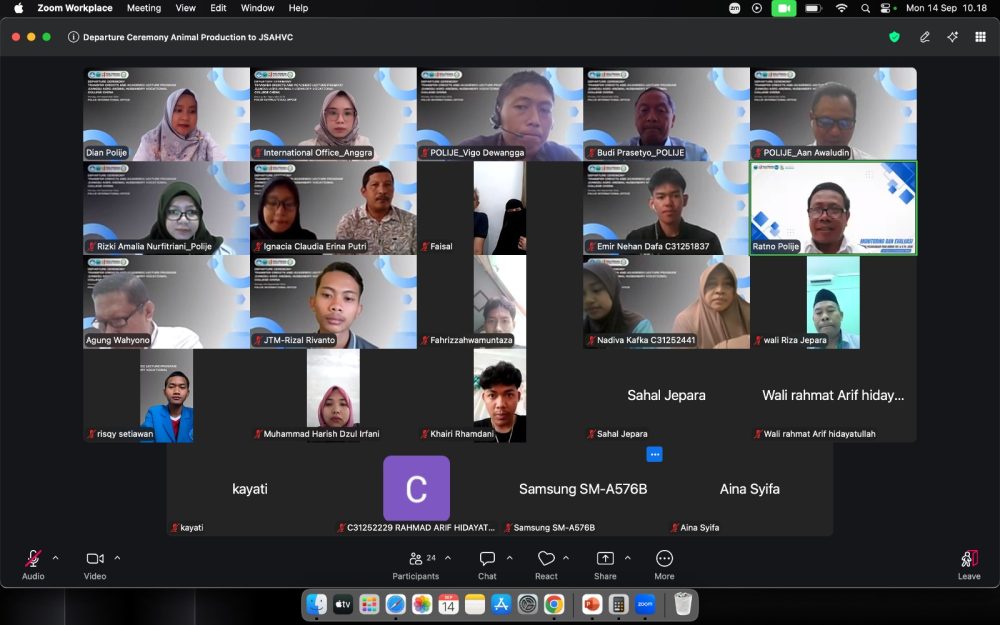Image resolution: width=1000 pixels, height=625 pixels.
Task: Select the Emir Nehan Dafa C31251837 tile
Action: click(x=666, y=208)
